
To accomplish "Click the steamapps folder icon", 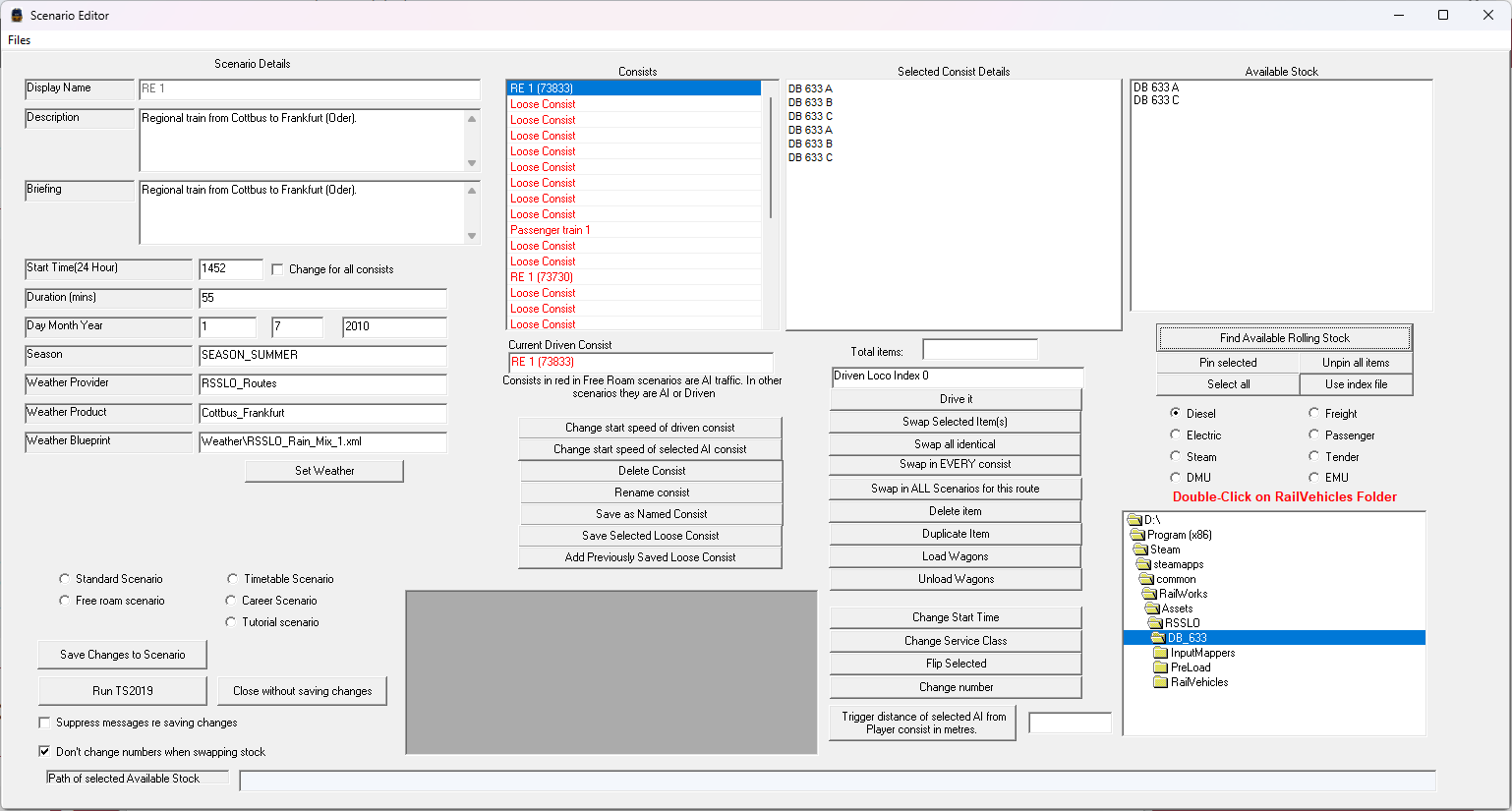I will click(1143, 564).
